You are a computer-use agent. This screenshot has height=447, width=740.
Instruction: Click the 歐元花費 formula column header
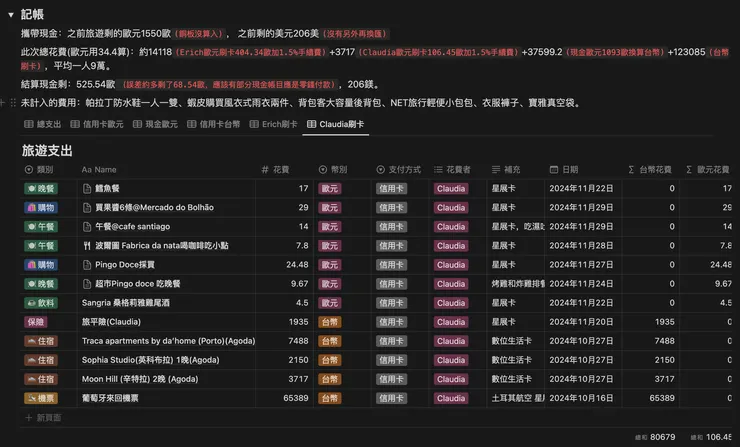(x=707, y=169)
